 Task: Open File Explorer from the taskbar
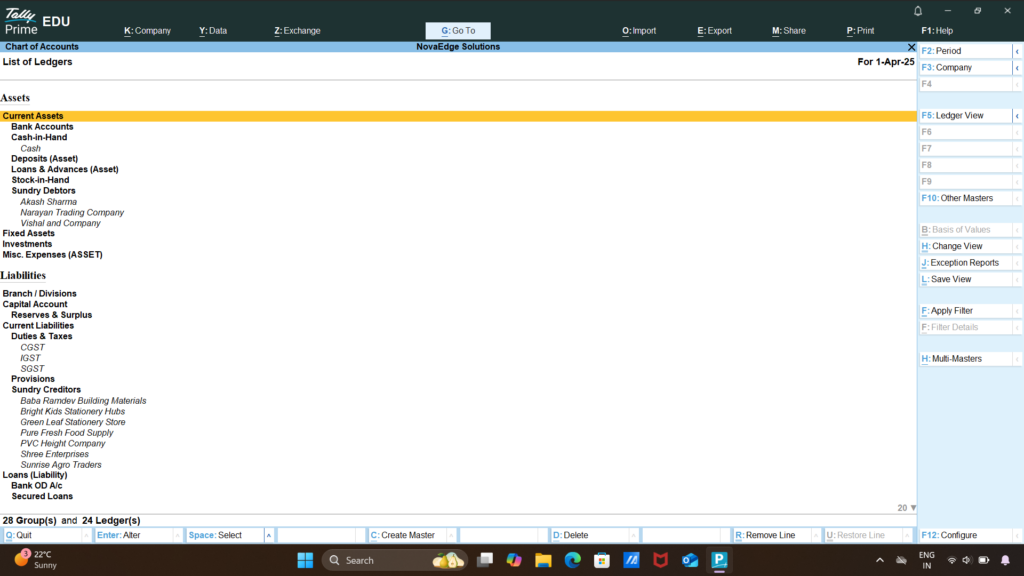[x=543, y=560]
